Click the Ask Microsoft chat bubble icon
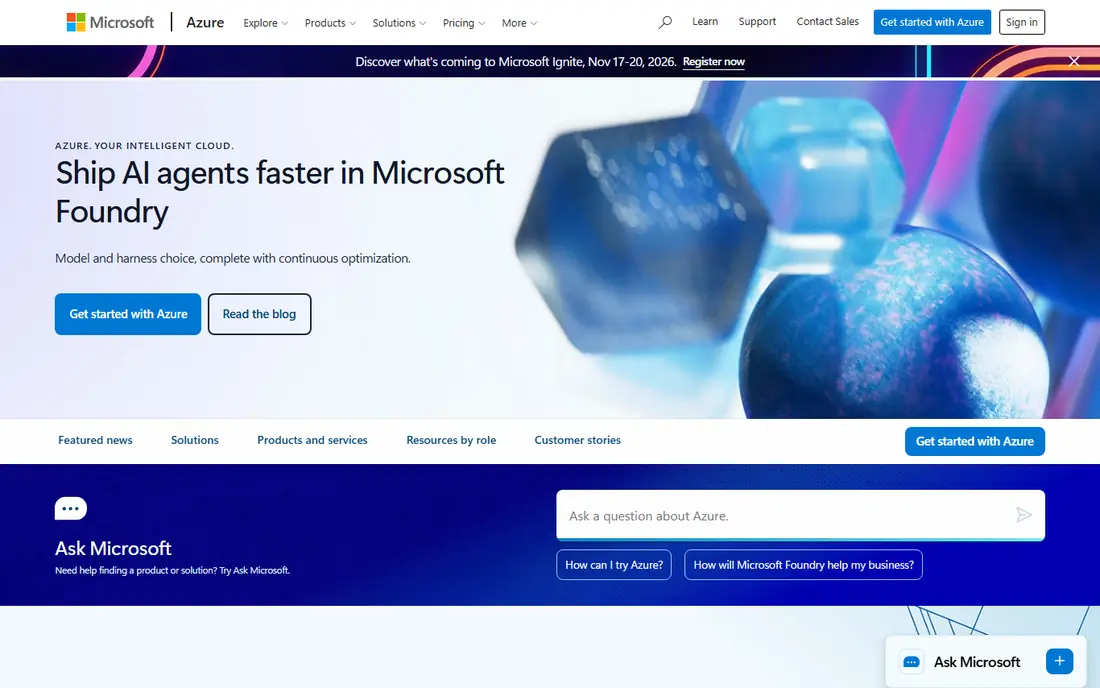This screenshot has width=1100, height=688. [71, 508]
